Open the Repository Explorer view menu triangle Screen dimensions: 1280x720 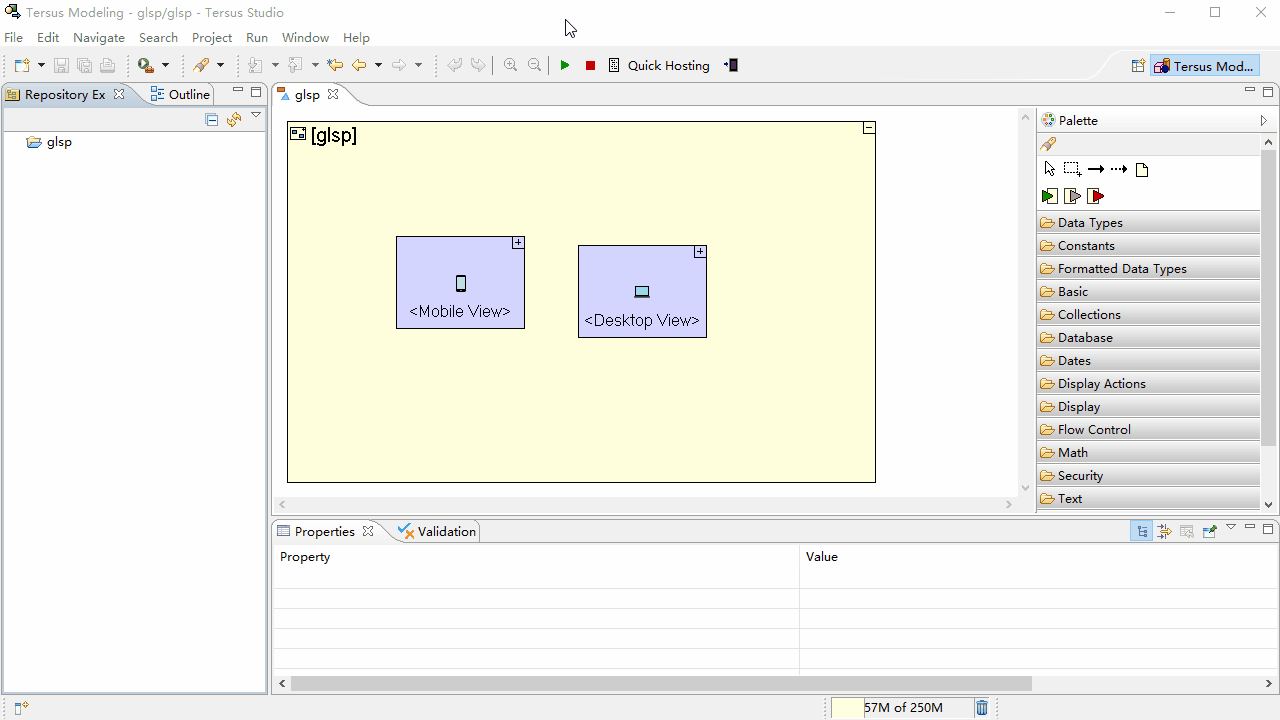tap(256, 115)
